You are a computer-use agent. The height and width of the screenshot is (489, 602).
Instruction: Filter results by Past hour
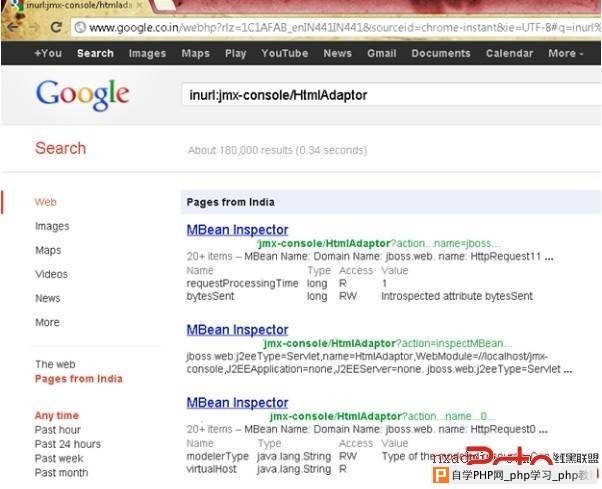[x=58, y=430]
